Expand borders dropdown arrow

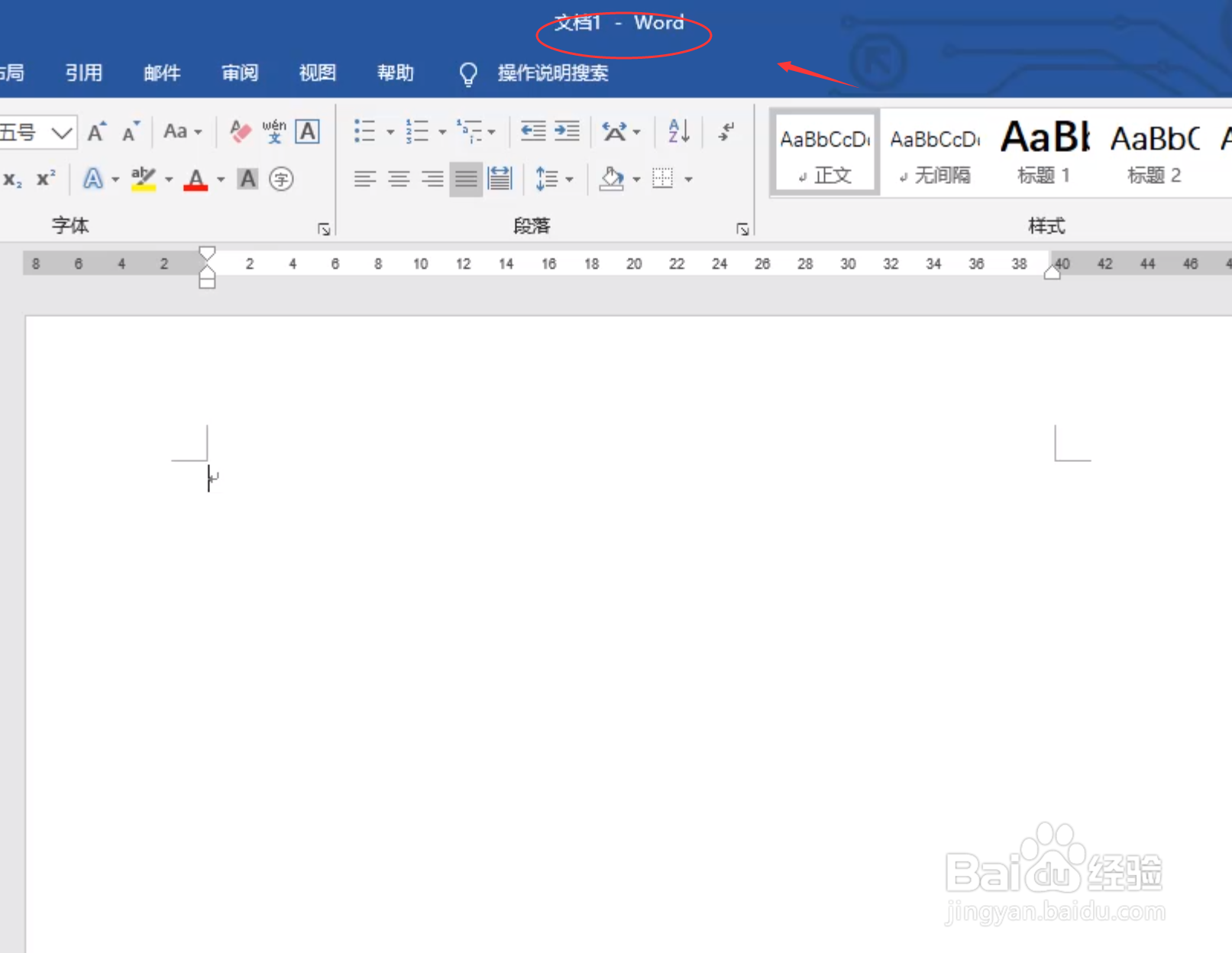pyautogui.click(x=688, y=179)
